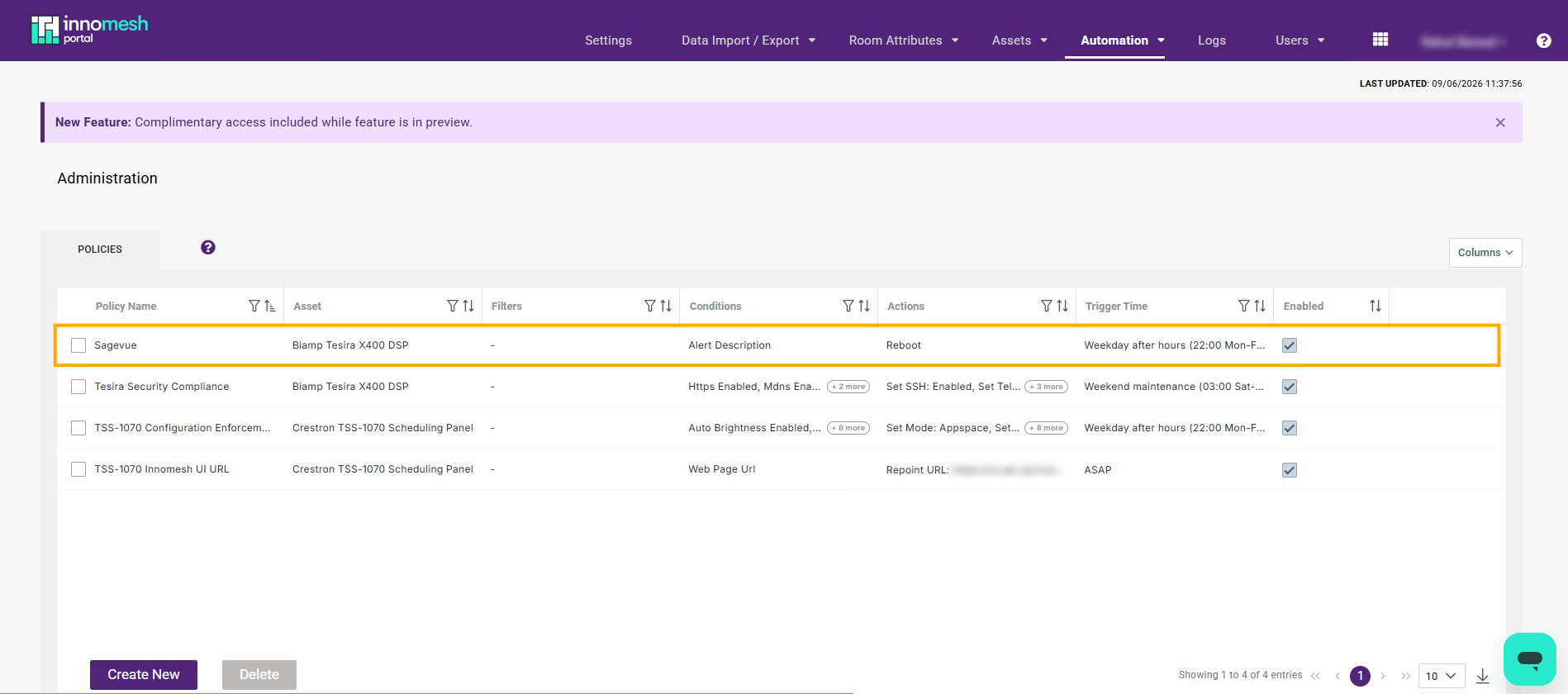Dismiss the New Feature banner
The height and width of the screenshot is (694, 1568).
(x=1500, y=122)
